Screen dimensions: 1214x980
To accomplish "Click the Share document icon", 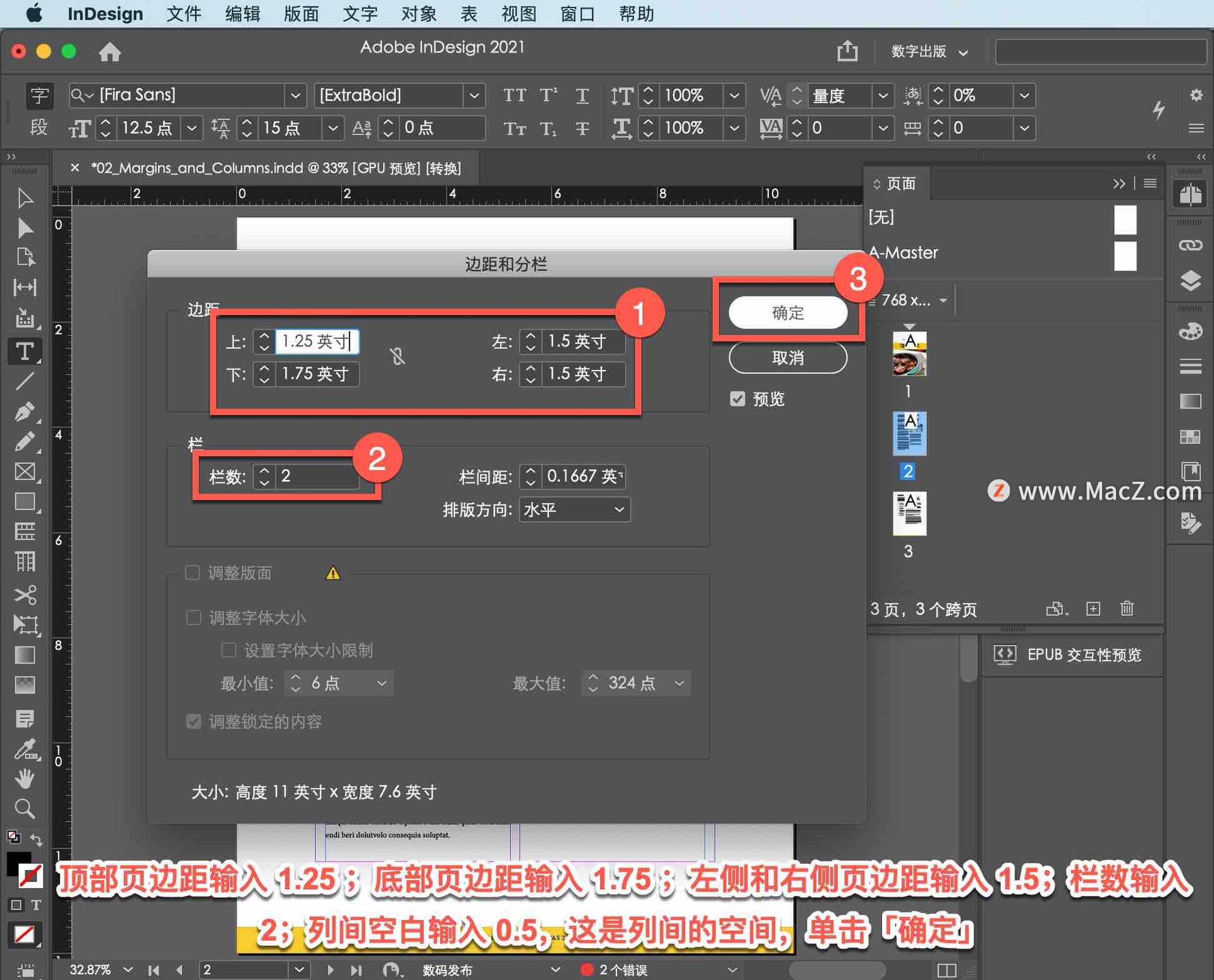I will point(847,51).
